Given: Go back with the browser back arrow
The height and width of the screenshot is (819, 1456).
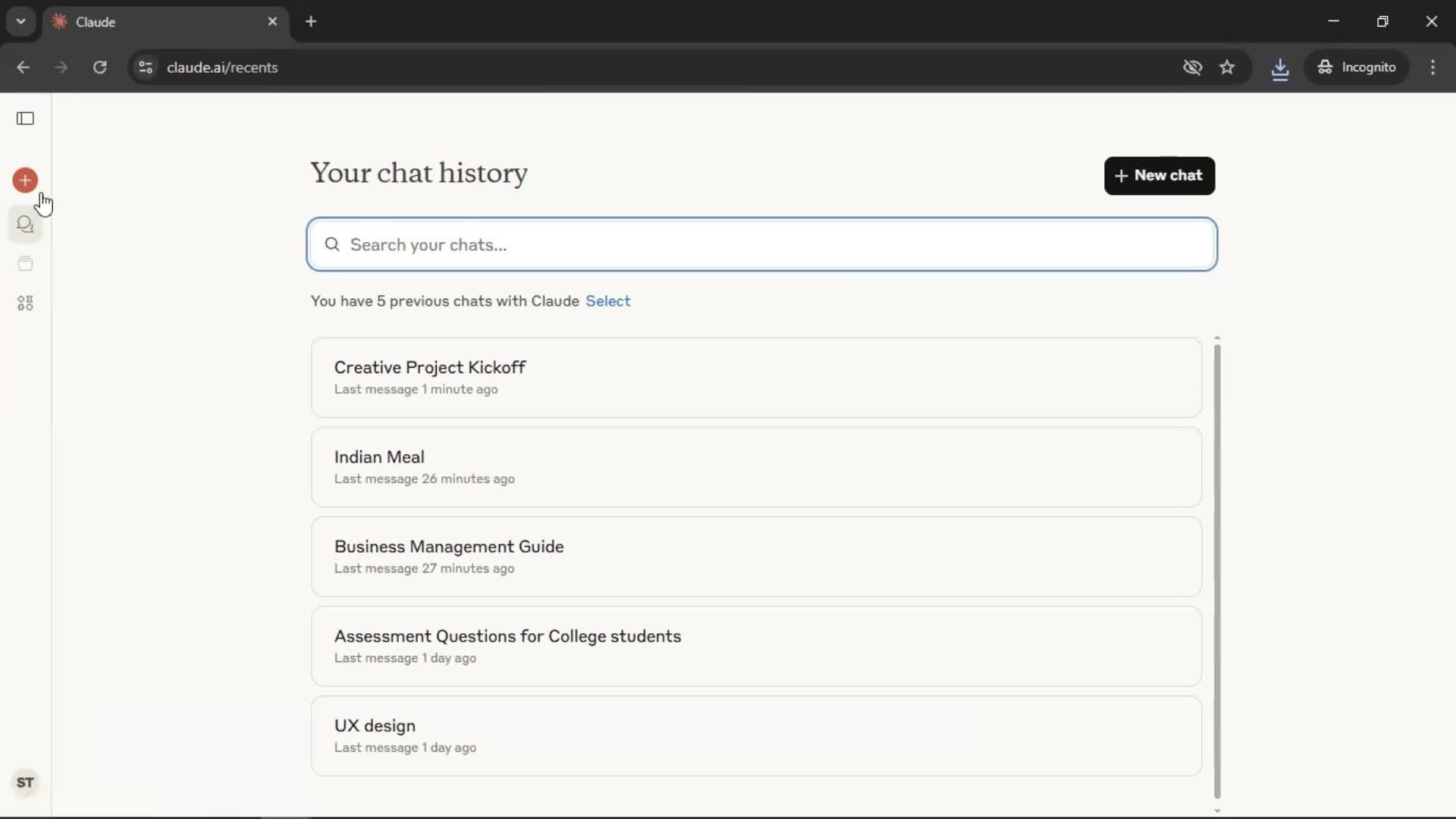Looking at the screenshot, I should pos(23,67).
